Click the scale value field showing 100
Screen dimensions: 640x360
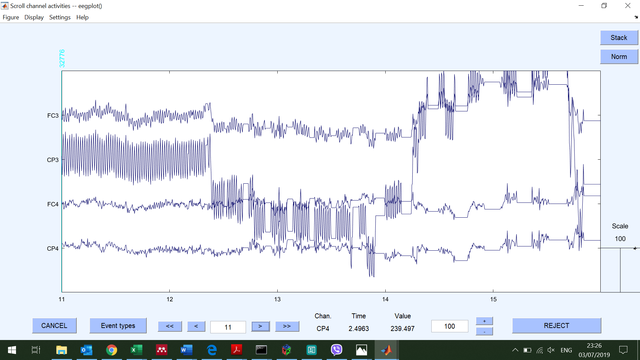click(449, 326)
